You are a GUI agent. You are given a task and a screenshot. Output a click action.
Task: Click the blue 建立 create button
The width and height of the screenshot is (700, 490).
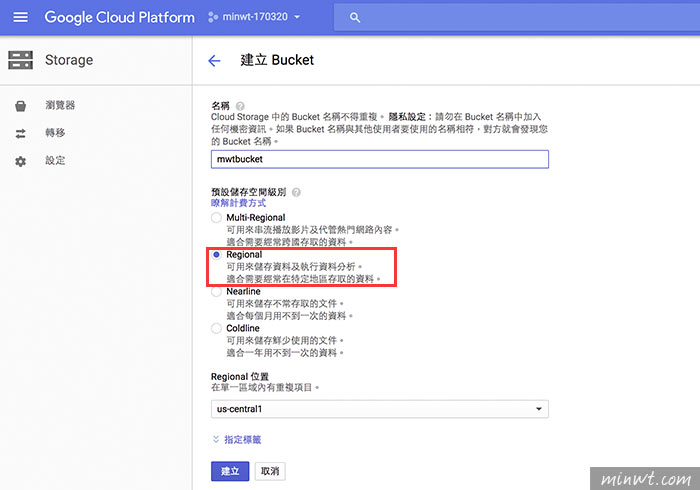click(x=230, y=471)
